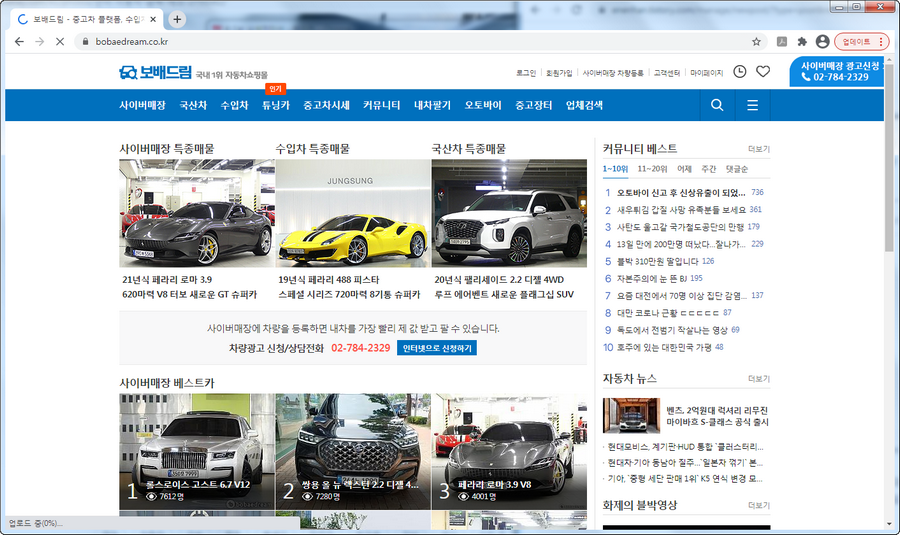Open 튜닝카 menu item
Viewport: 900px width, 535px height.
coord(276,105)
